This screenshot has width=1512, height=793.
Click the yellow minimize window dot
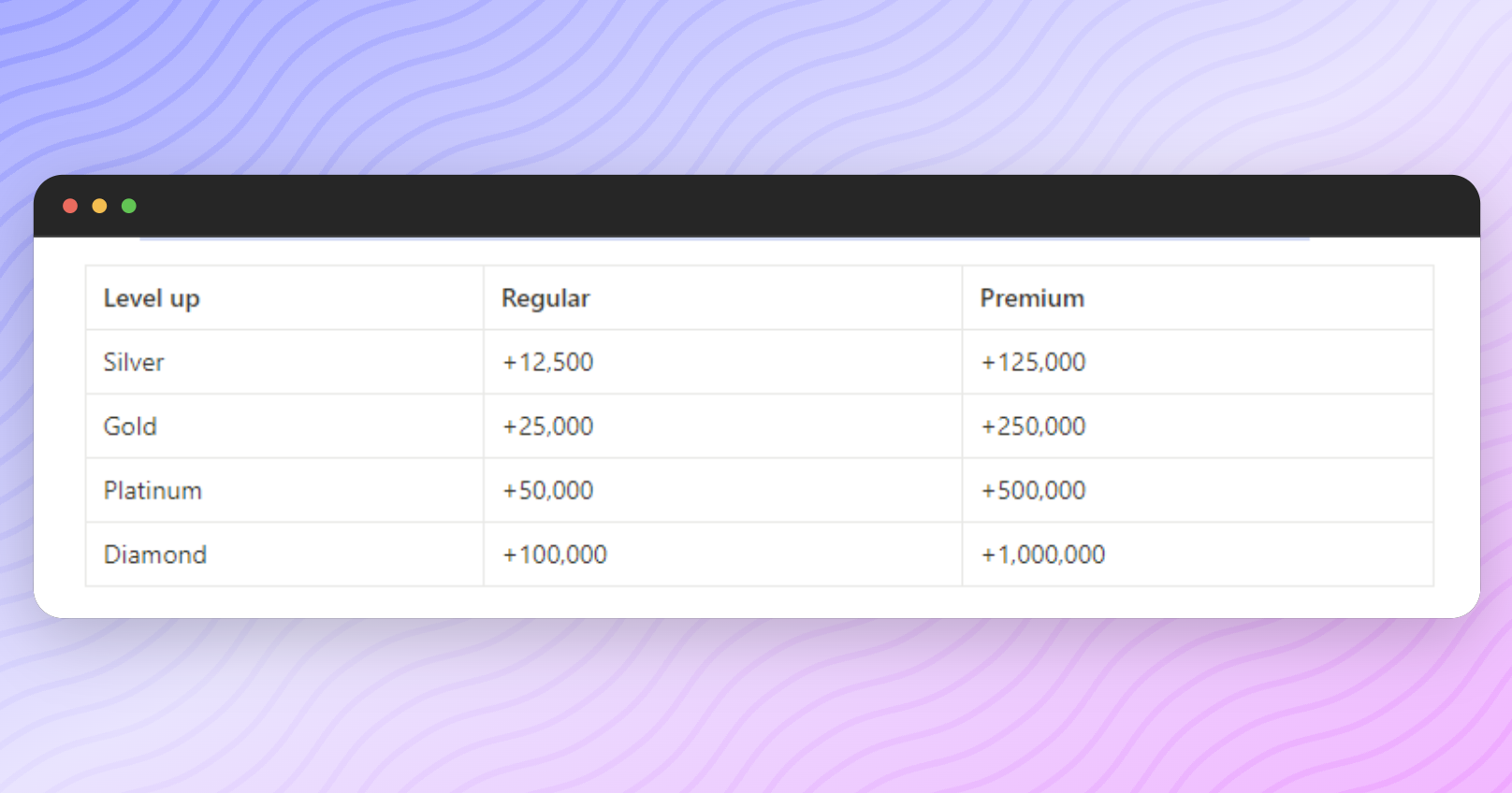tap(99, 206)
